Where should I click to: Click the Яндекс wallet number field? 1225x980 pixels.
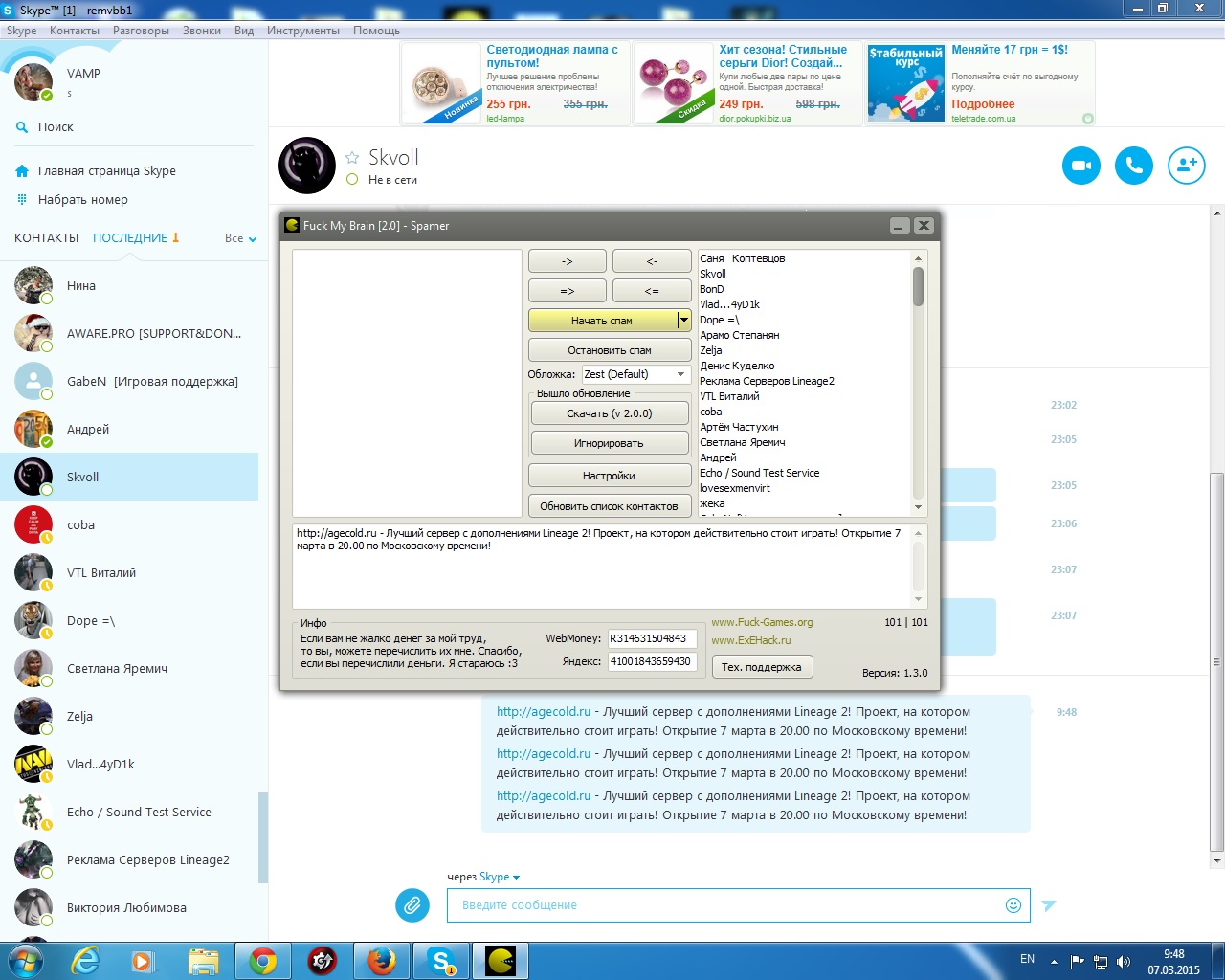tap(653, 661)
